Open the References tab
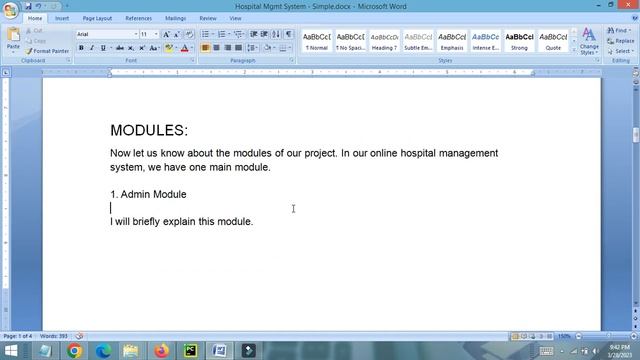This screenshot has height=360, width=640. tap(138, 18)
